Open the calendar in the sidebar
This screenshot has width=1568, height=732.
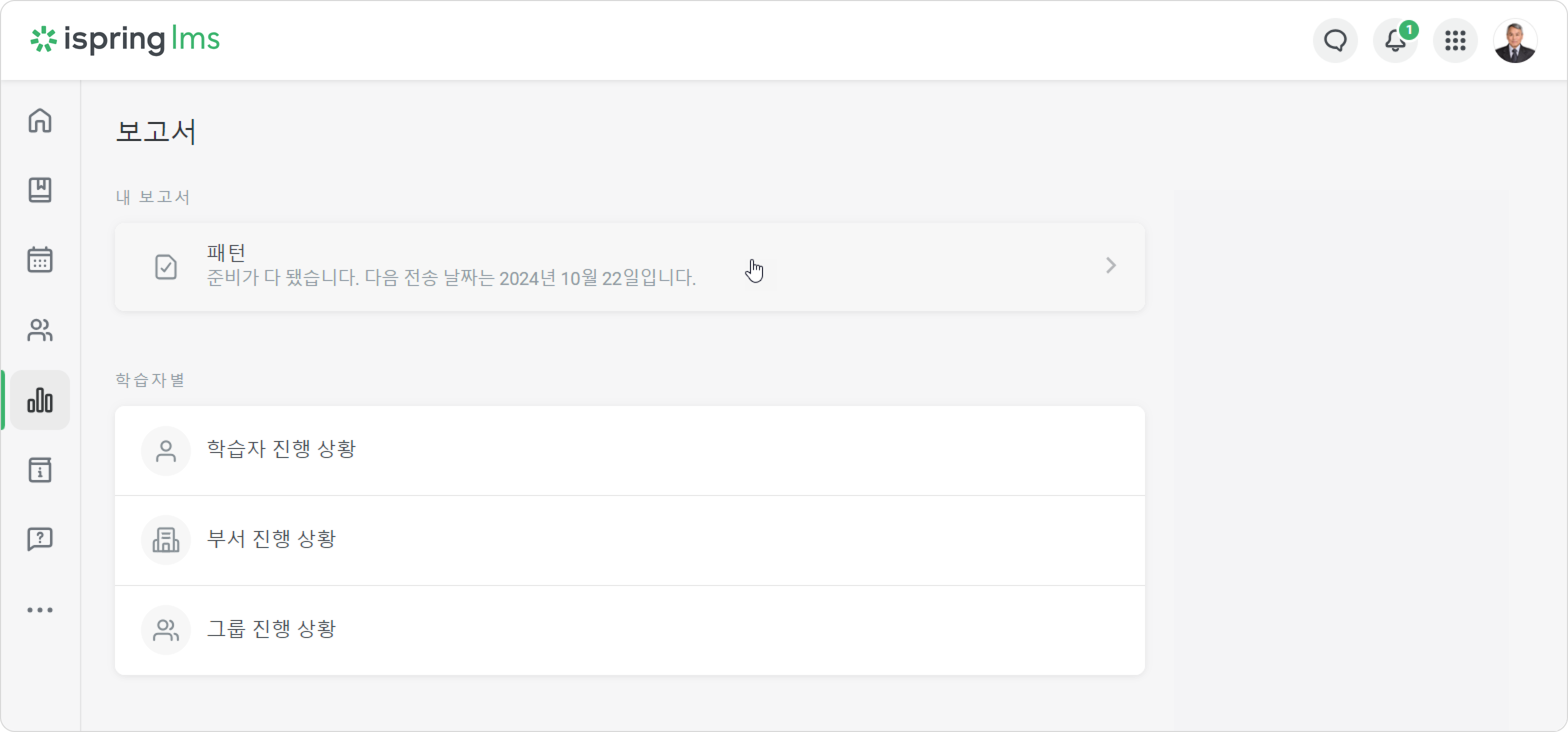tap(40, 260)
